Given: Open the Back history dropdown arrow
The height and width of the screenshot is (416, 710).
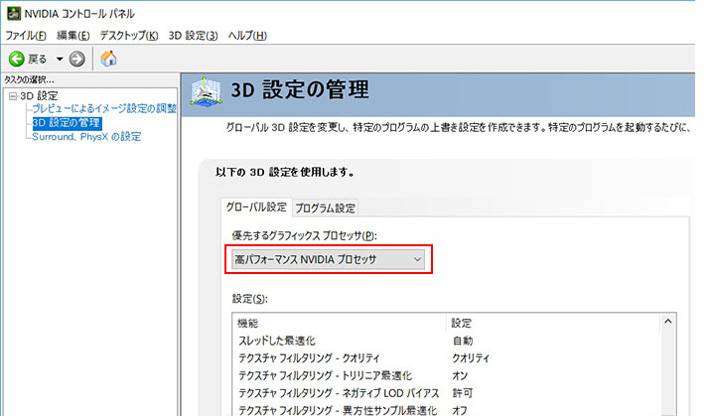Looking at the screenshot, I should point(59,59).
